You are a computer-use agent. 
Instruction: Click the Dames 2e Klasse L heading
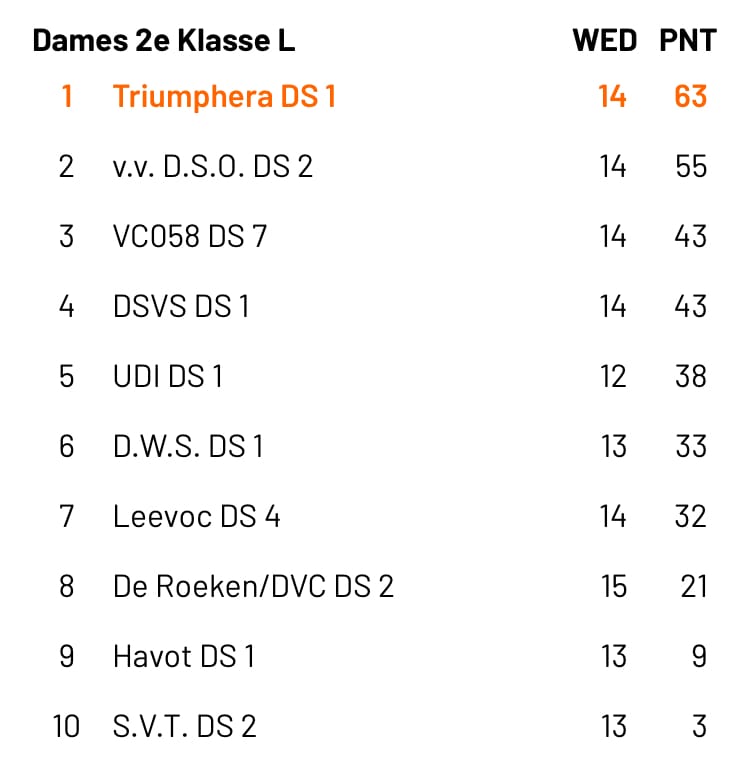164,40
